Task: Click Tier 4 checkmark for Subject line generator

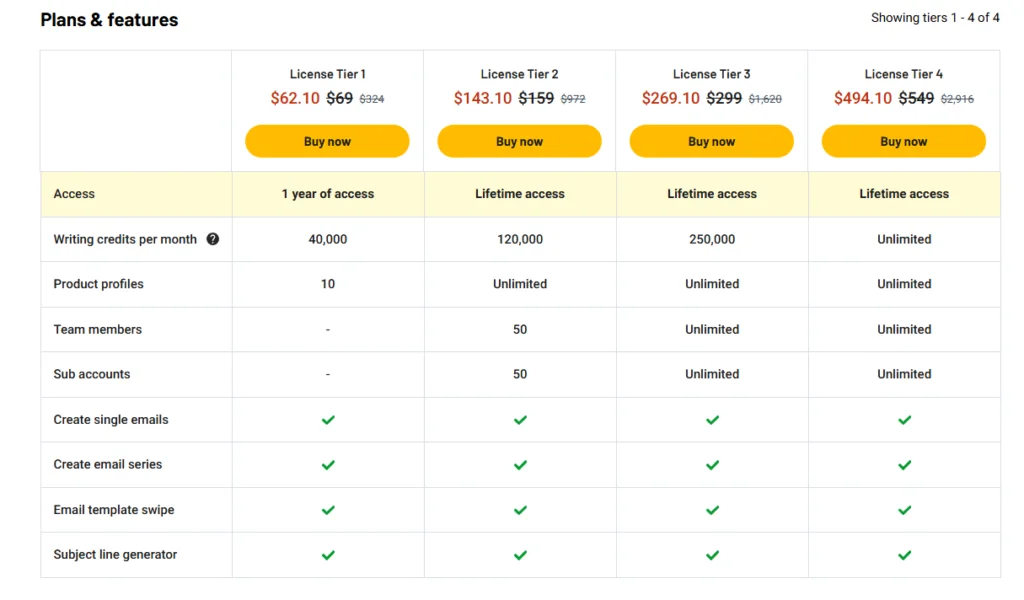Action: (x=904, y=555)
